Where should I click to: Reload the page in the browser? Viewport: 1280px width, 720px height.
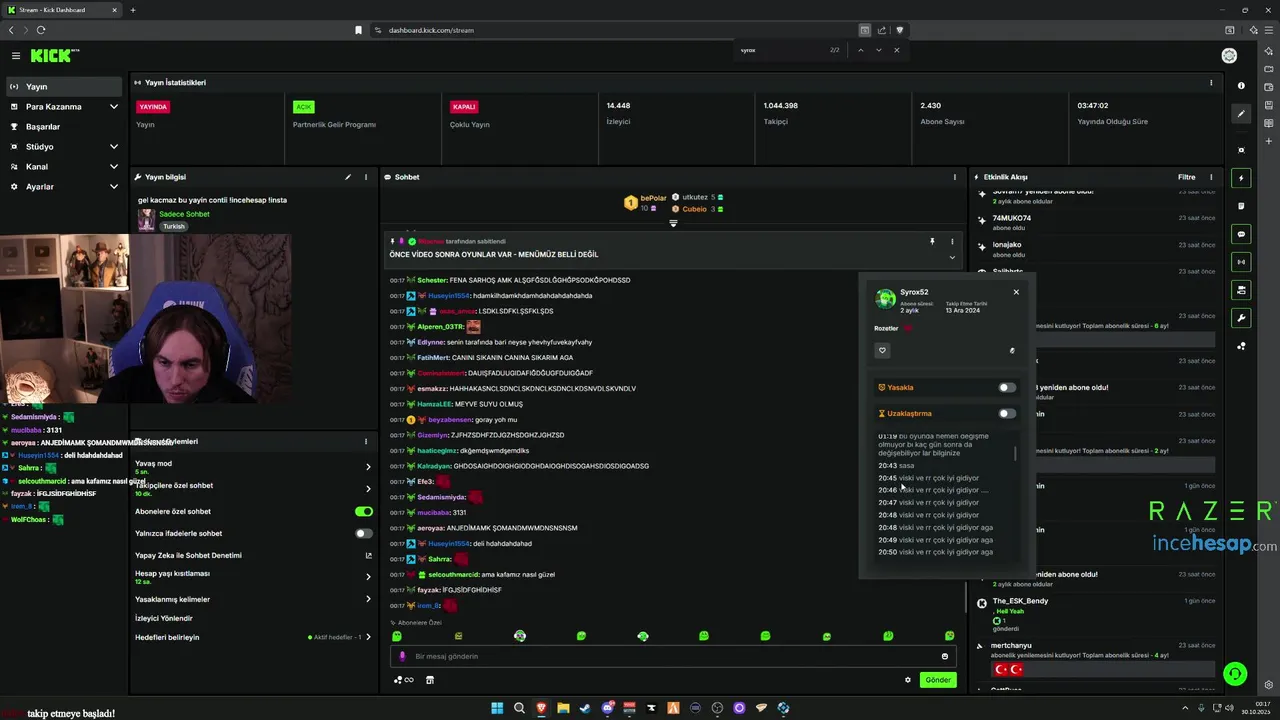40,30
